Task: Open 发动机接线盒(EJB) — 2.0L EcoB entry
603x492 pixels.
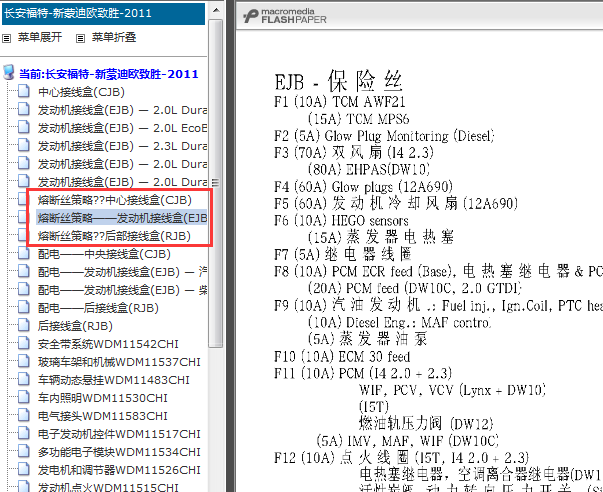Action: tap(122, 128)
